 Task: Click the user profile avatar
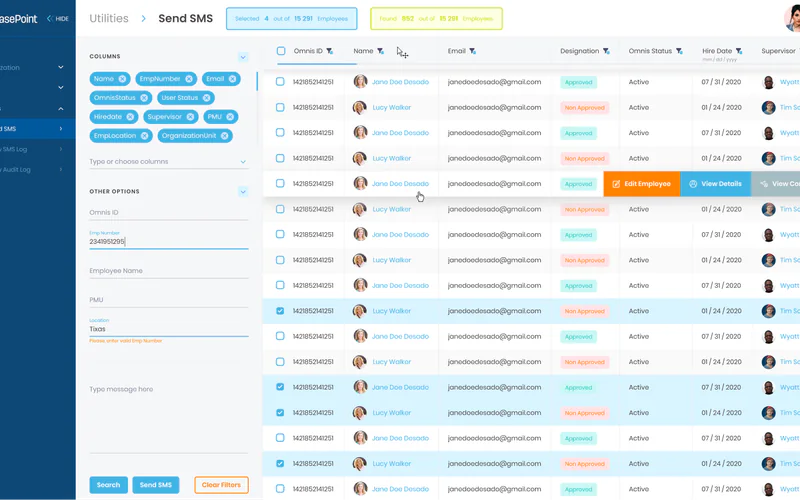792,18
